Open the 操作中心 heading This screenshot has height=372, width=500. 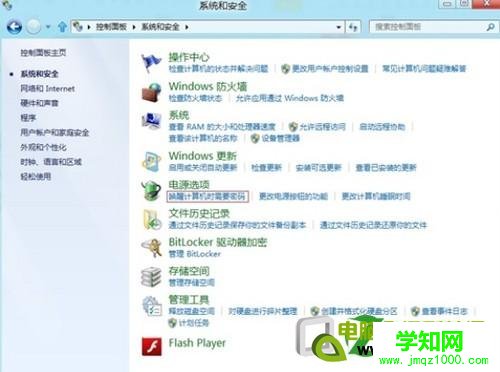189,57
